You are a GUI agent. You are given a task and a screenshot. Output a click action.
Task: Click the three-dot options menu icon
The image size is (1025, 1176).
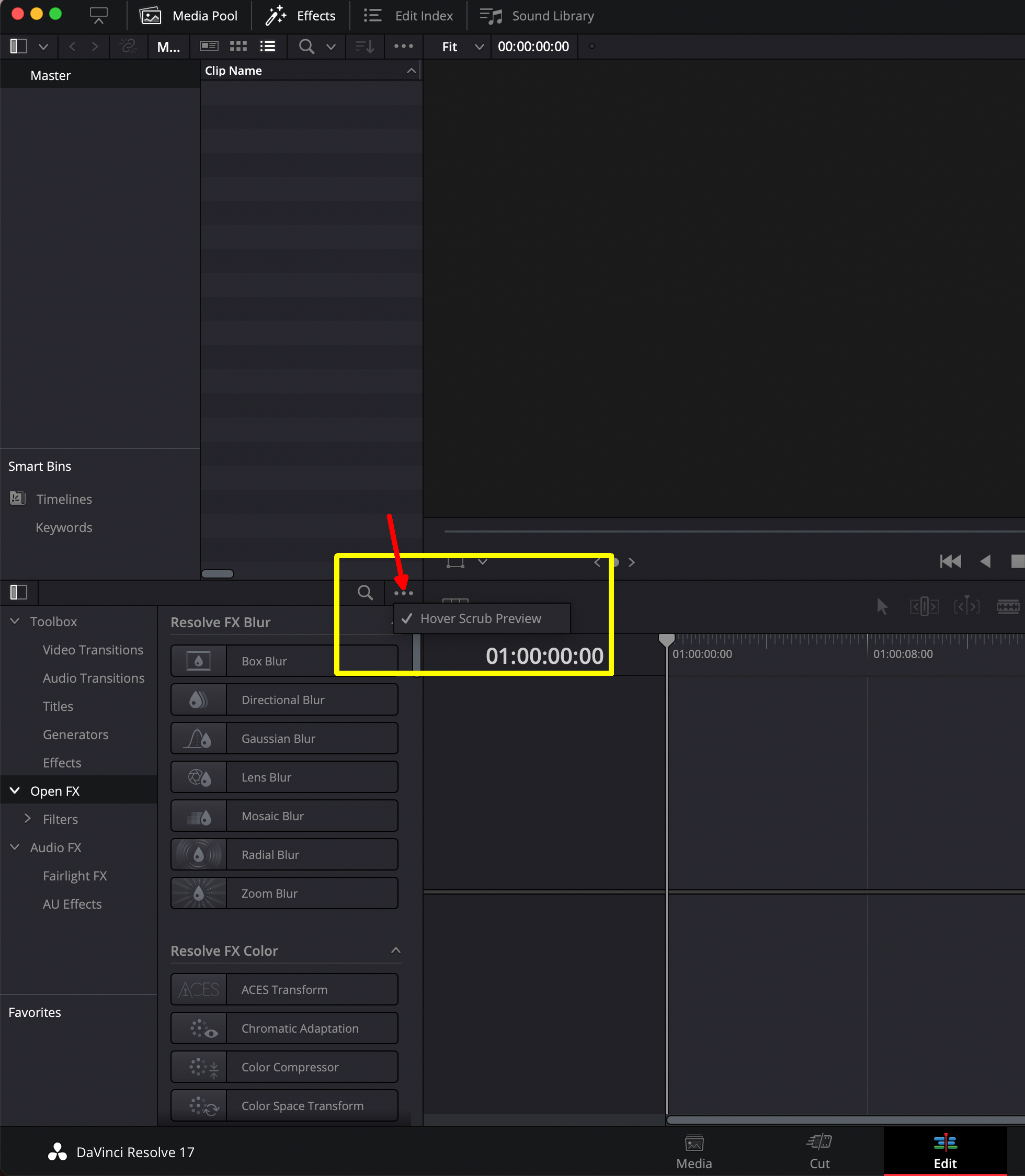[x=402, y=592]
